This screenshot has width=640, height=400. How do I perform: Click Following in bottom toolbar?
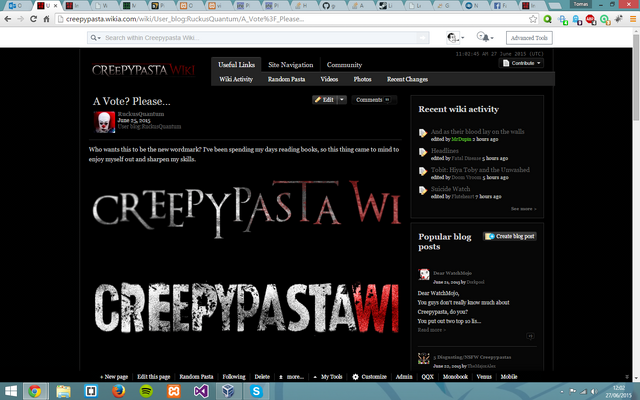[x=234, y=377]
